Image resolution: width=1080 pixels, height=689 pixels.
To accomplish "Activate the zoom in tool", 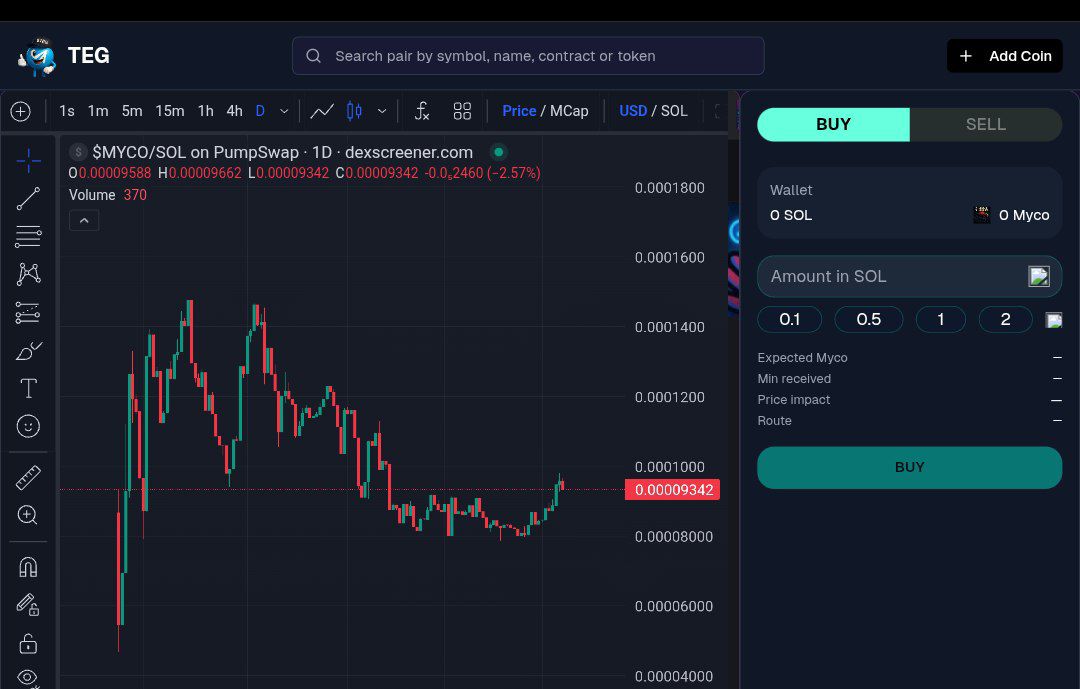I will tap(28, 515).
